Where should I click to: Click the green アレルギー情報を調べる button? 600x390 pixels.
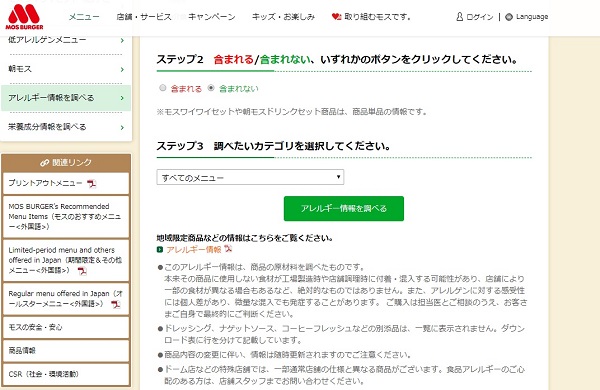tap(344, 209)
